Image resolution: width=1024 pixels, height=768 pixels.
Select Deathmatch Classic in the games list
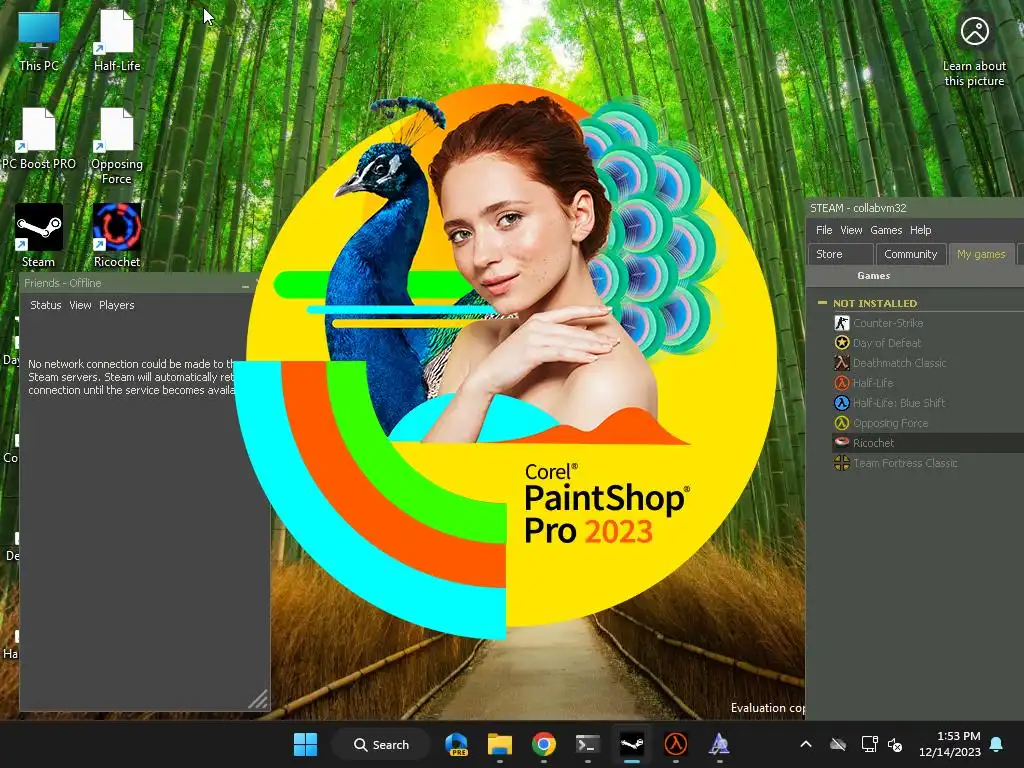click(899, 362)
